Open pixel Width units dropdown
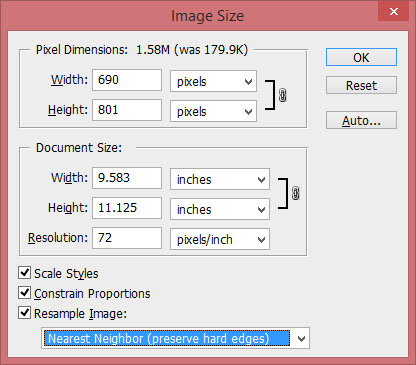The height and width of the screenshot is (365, 416). tap(213, 81)
